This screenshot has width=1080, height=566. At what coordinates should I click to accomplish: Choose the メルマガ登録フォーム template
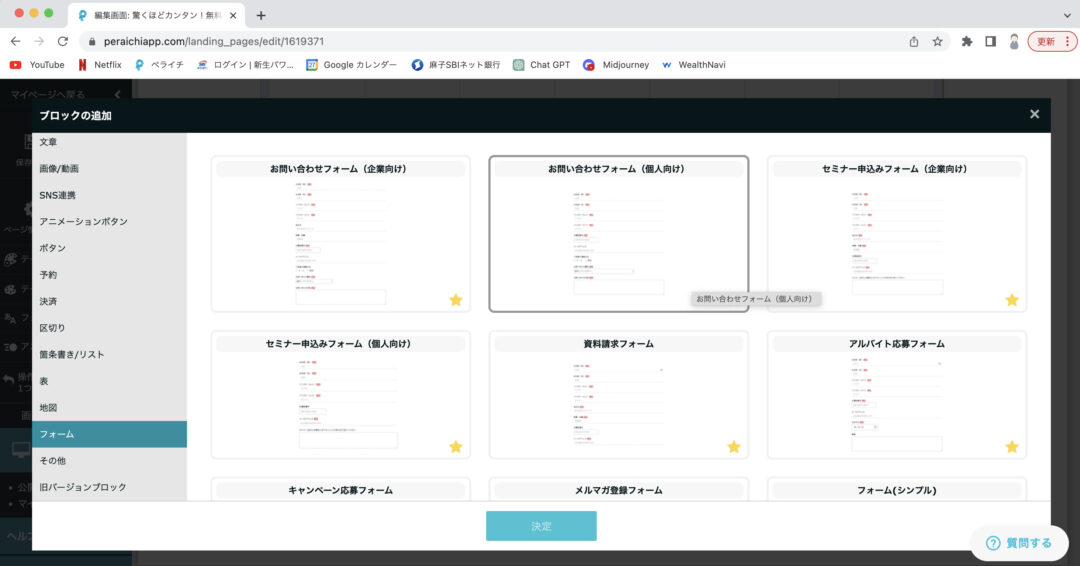[619, 490]
